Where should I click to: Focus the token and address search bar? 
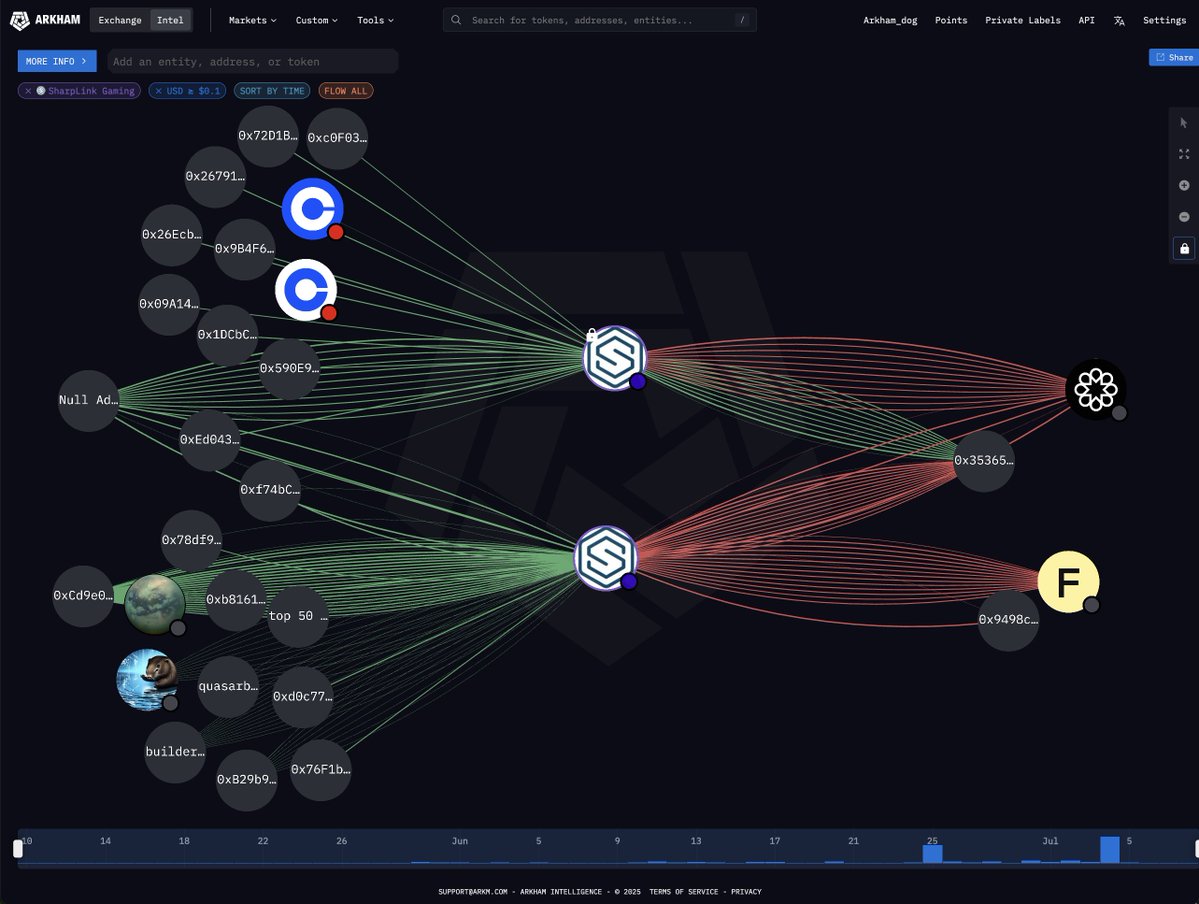click(x=600, y=20)
